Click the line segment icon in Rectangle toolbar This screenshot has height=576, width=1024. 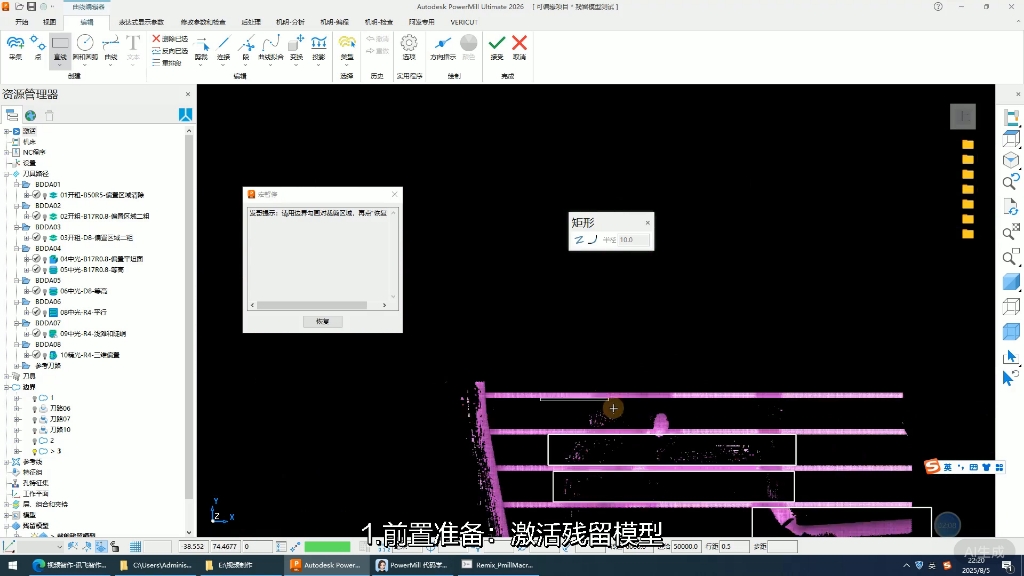pyautogui.click(x=579, y=240)
